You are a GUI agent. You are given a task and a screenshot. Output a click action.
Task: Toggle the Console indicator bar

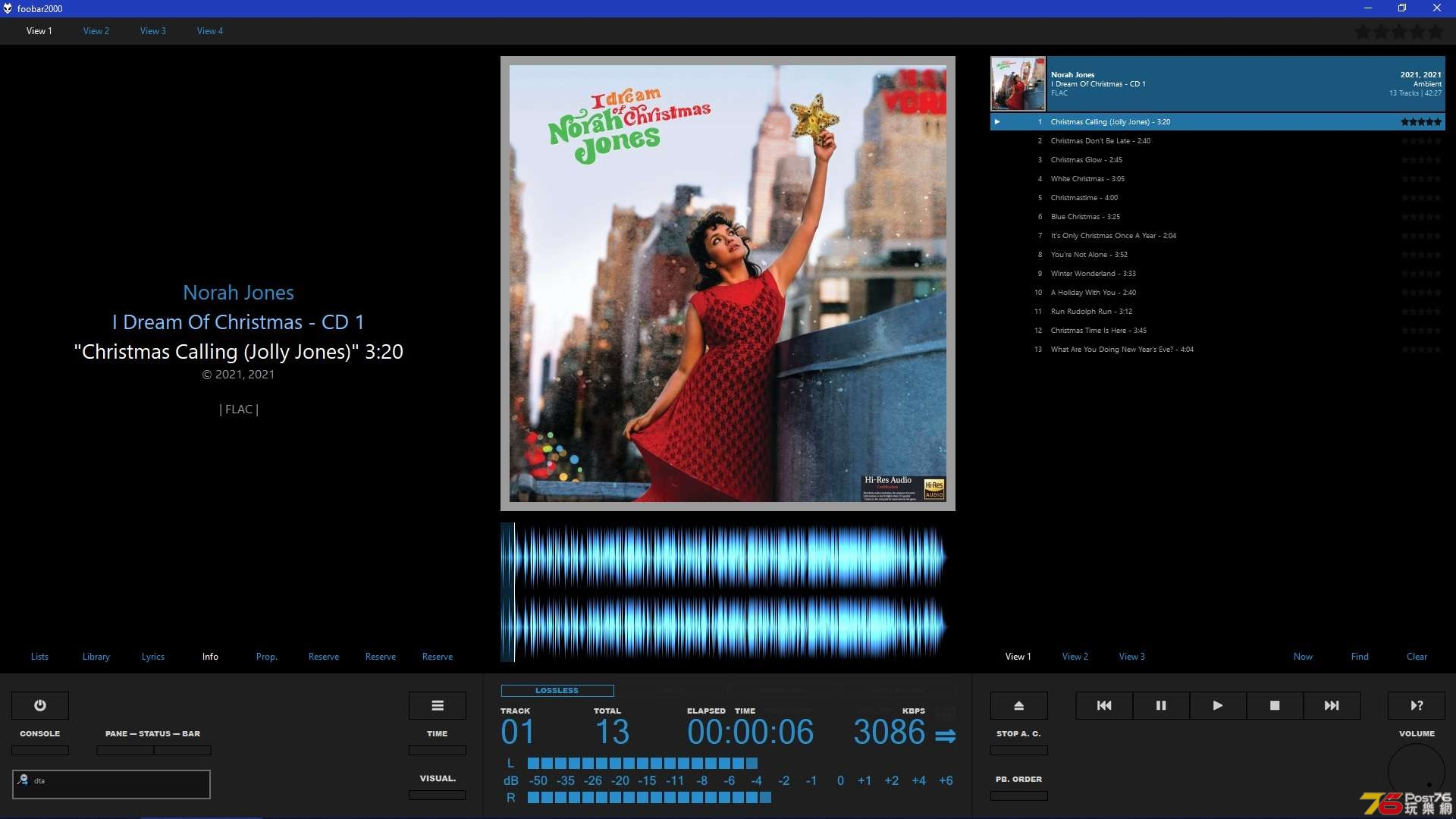click(40, 750)
